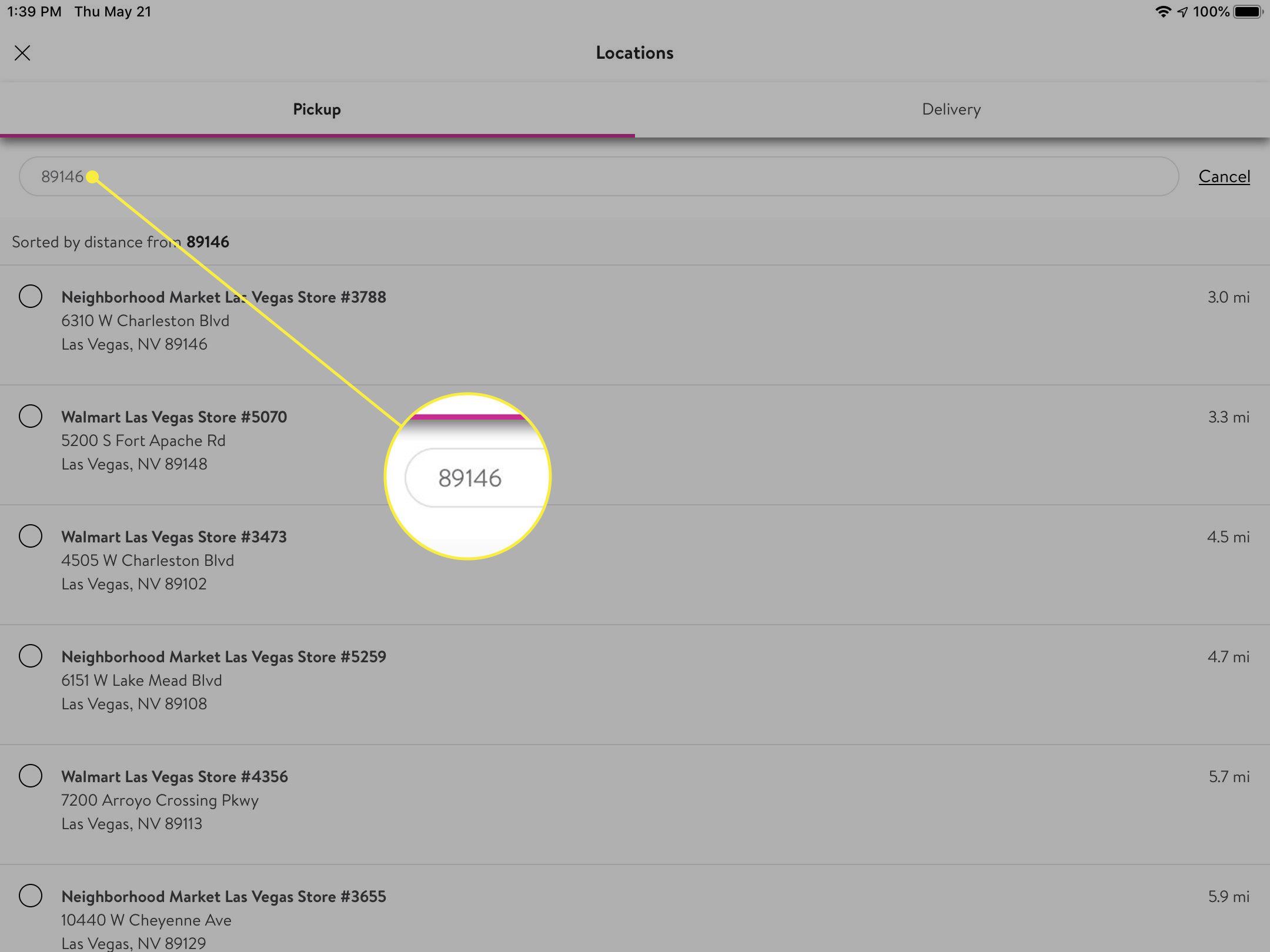Click the zip code search field
Viewport: 1270px width, 952px height.
click(599, 176)
